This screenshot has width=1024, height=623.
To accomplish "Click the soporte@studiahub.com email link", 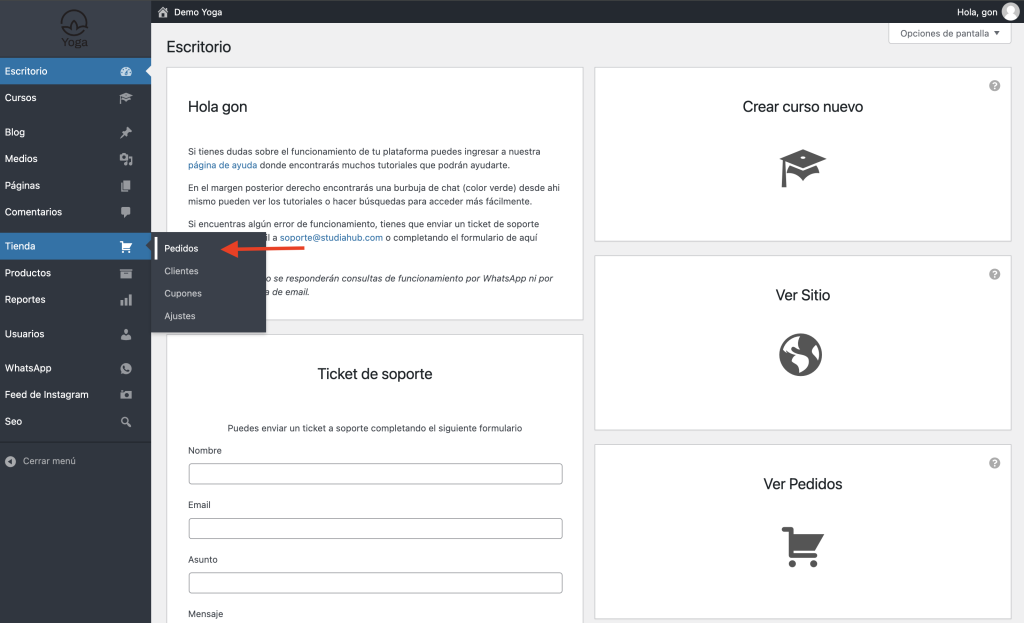I will [x=331, y=238].
